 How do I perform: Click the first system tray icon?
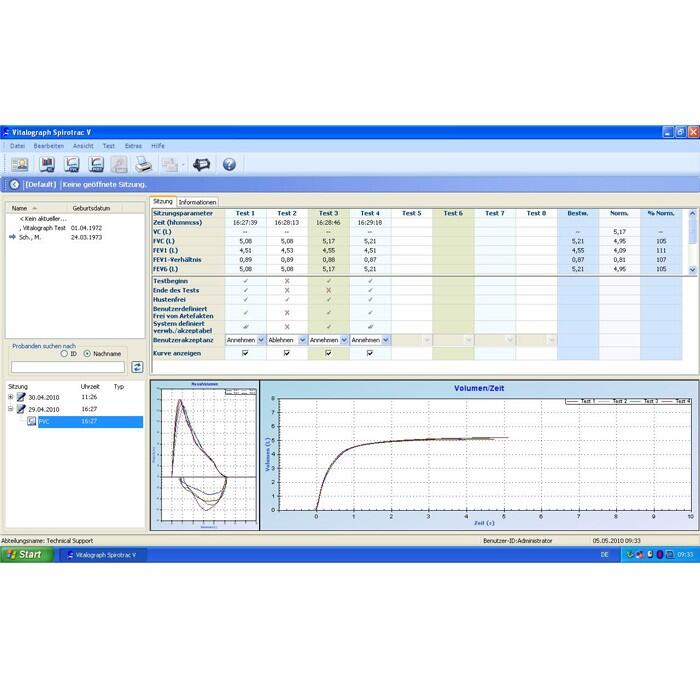(630, 554)
